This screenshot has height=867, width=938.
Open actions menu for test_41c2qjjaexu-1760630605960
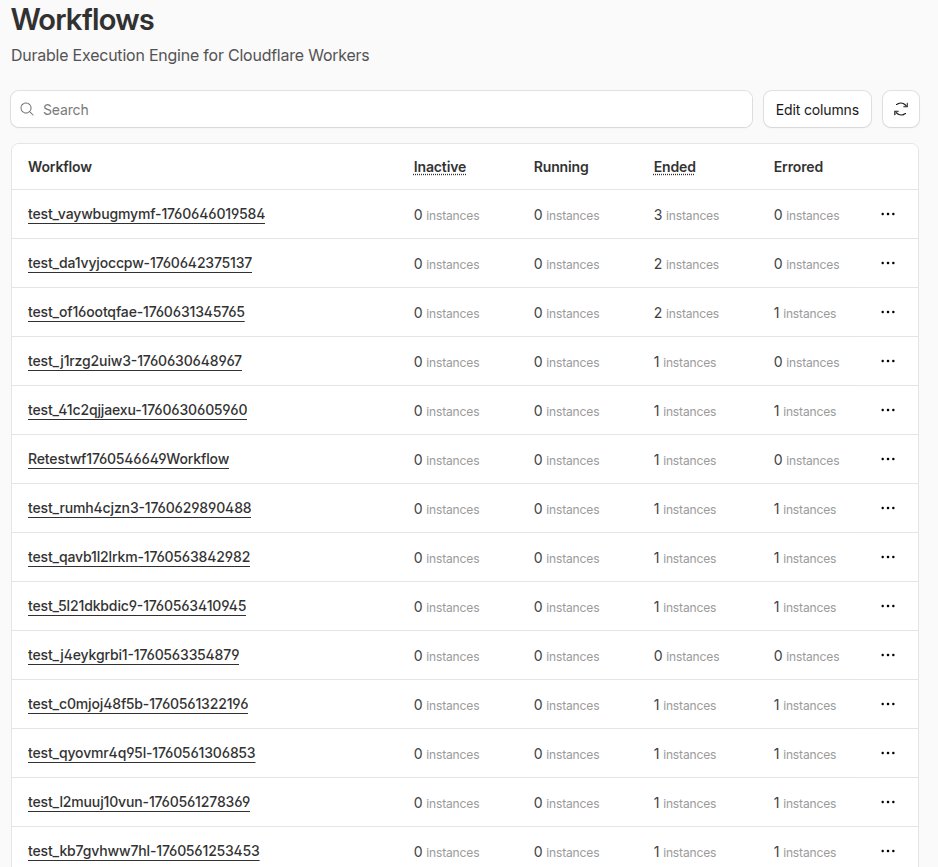click(888, 410)
